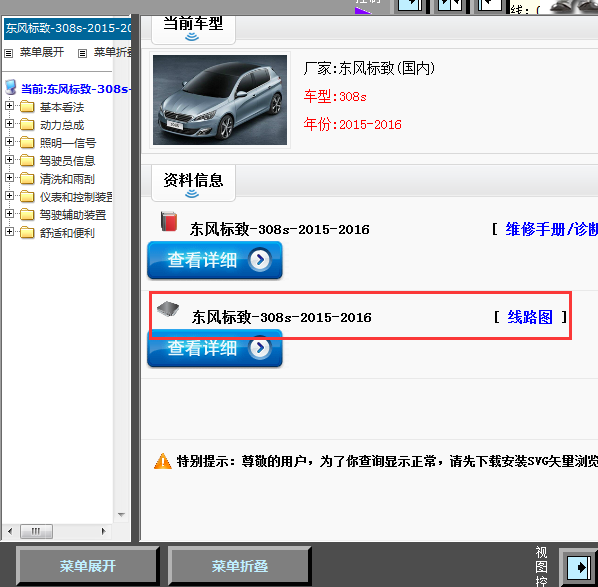Click the folder icon for 照明—信号
This screenshot has width=598, height=587.
point(27,142)
